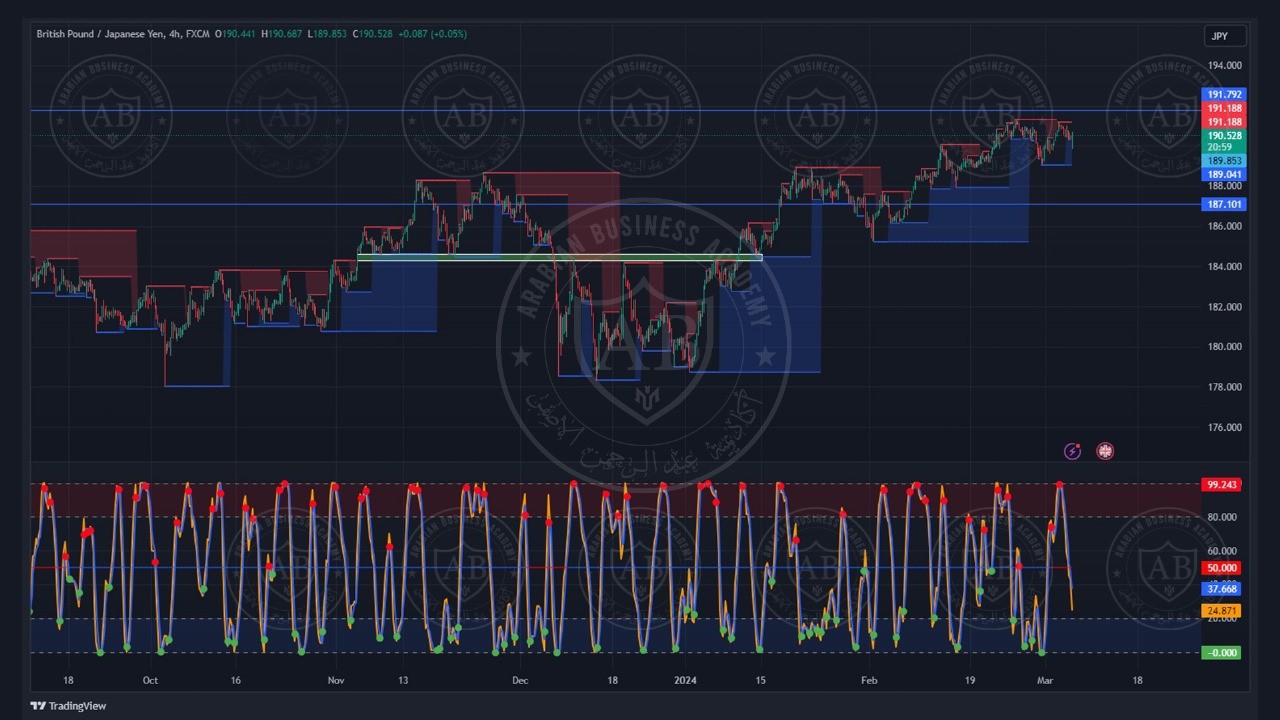This screenshot has width=1280, height=720.
Task: Click the high value H190.687
Action: point(282,34)
